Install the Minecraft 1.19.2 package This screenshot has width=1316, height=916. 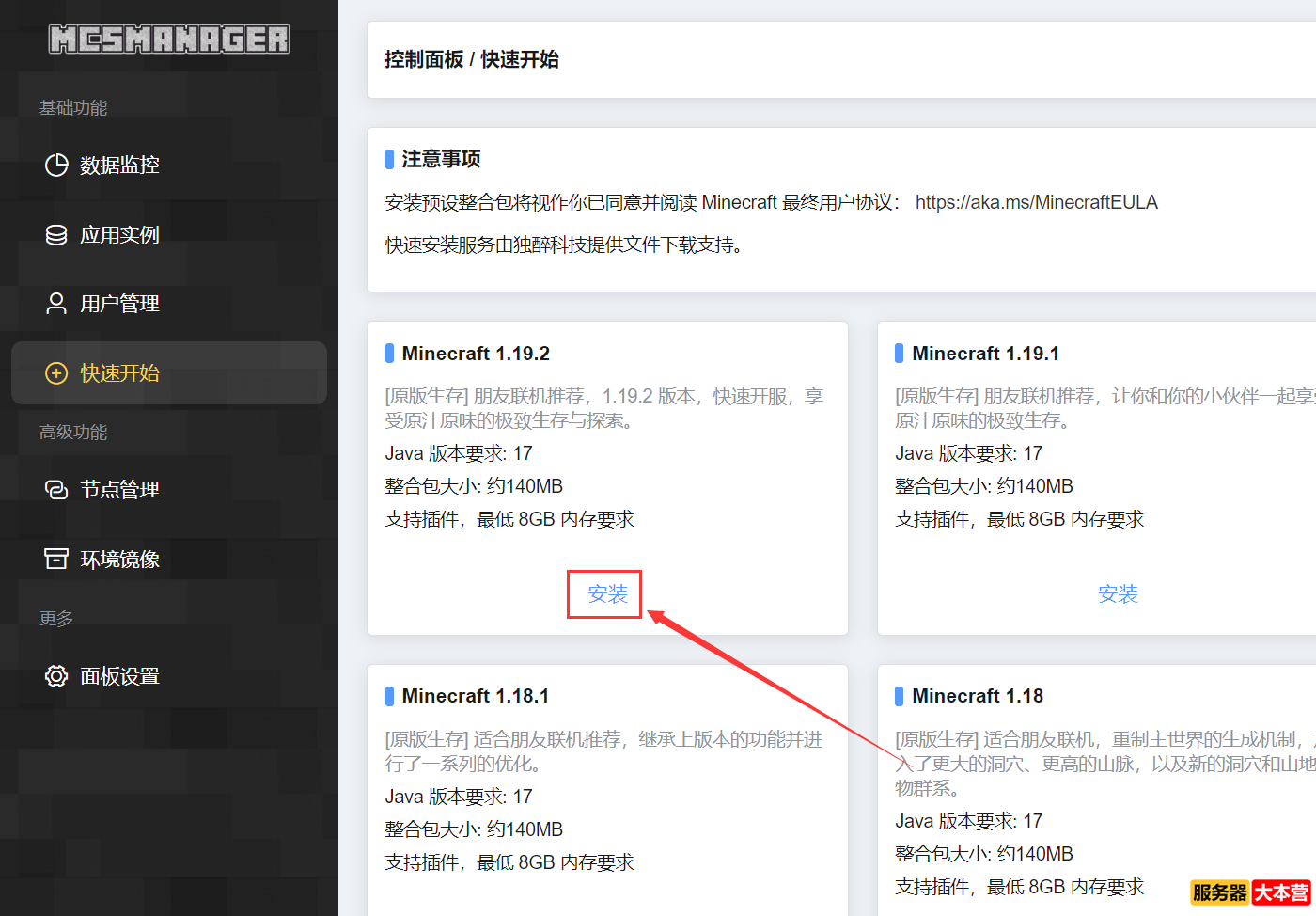click(x=607, y=594)
